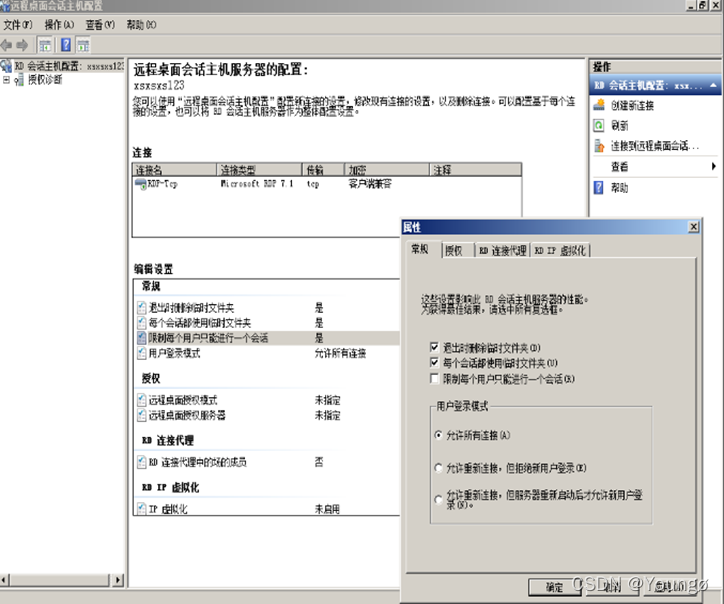Click 允许所有连接 value in settings list
This screenshot has width=724, height=604.
coord(340,353)
